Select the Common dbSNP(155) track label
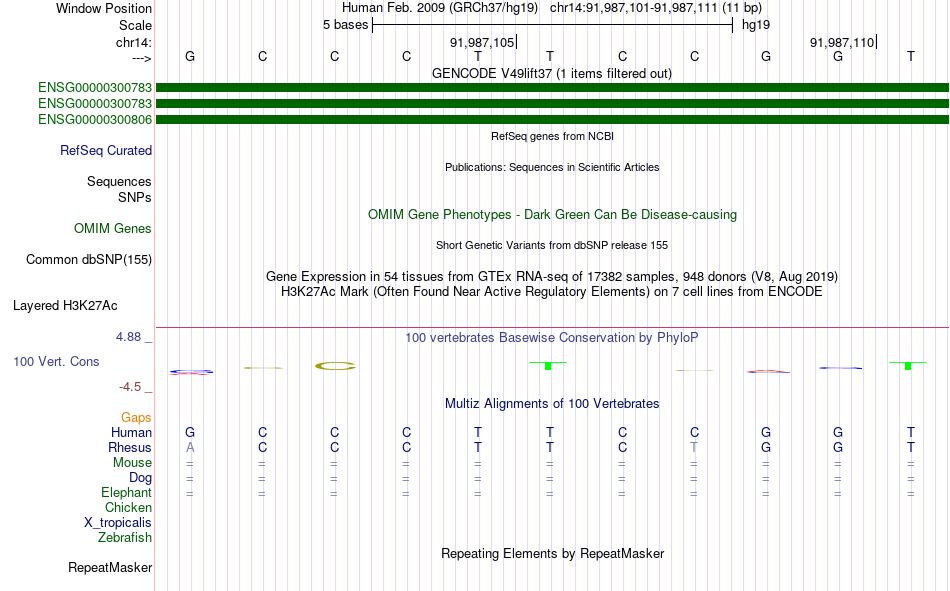Viewport: 950px width, 591px height. 88,259
